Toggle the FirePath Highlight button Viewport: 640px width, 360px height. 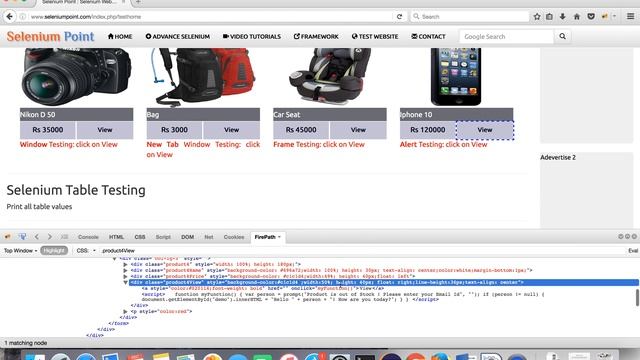54,251
